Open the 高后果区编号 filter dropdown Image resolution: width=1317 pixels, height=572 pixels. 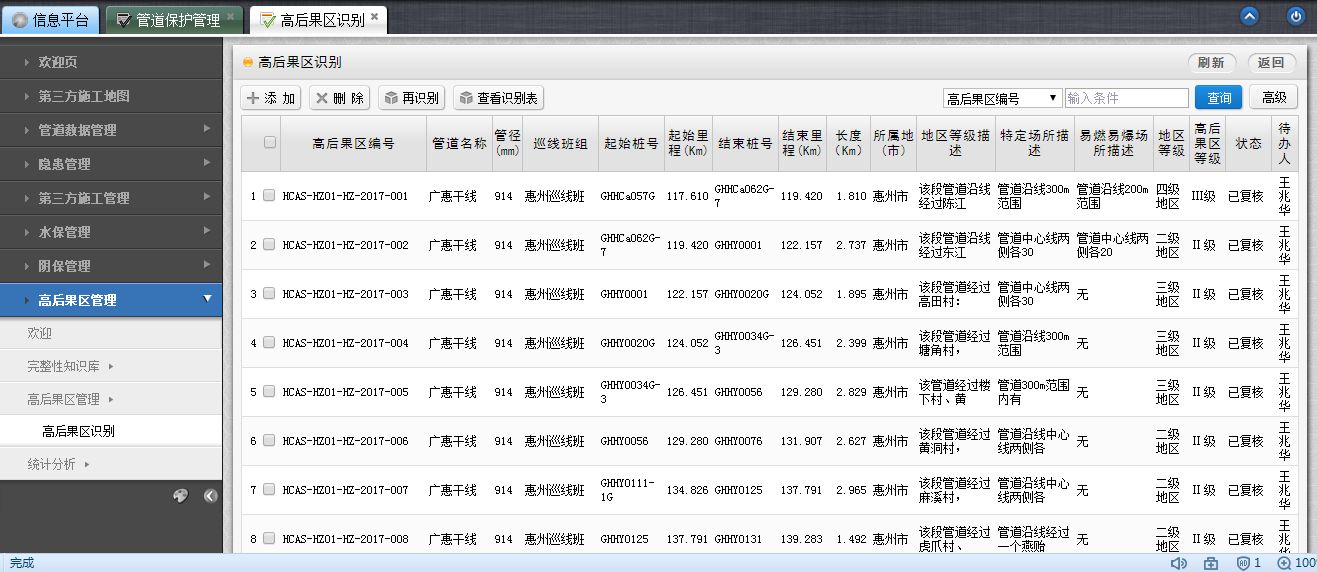pos(1002,98)
